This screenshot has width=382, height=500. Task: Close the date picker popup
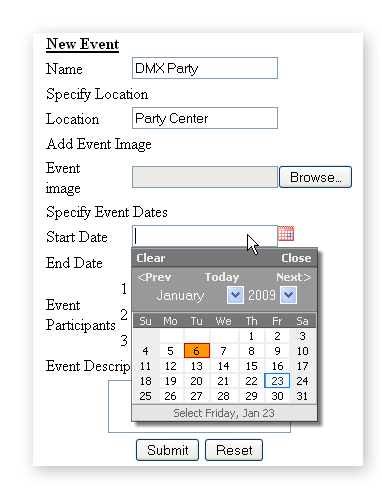pos(296,258)
